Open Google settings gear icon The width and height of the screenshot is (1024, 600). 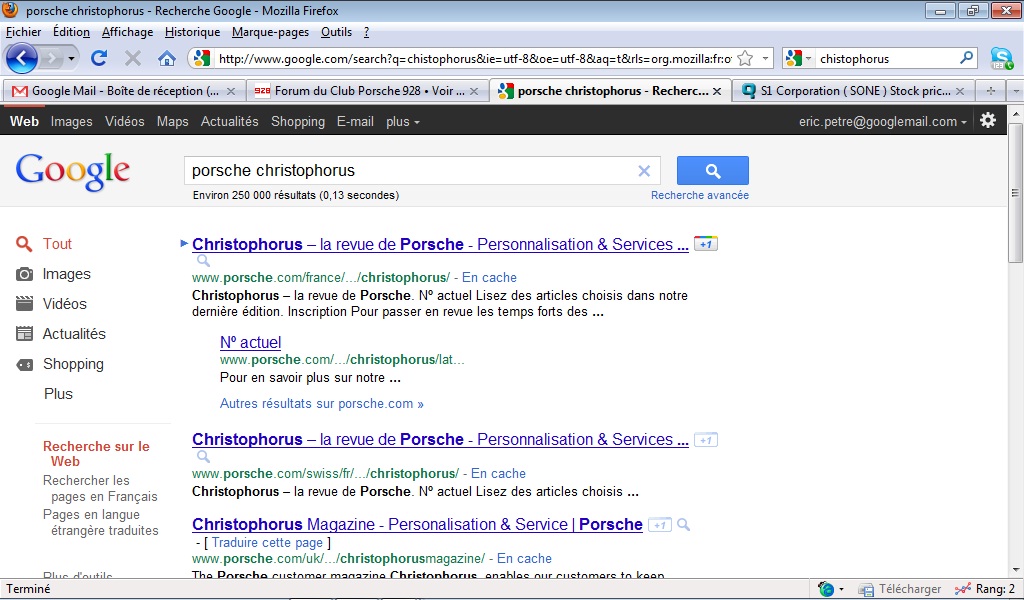tap(988, 121)
